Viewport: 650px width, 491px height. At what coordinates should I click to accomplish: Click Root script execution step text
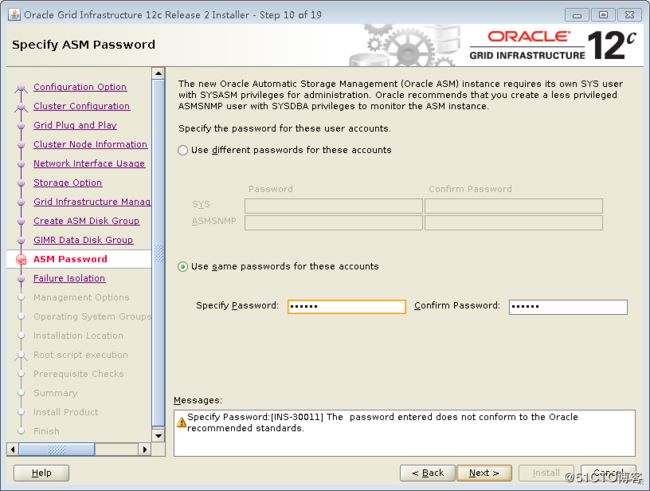click(x=80, y=355)
